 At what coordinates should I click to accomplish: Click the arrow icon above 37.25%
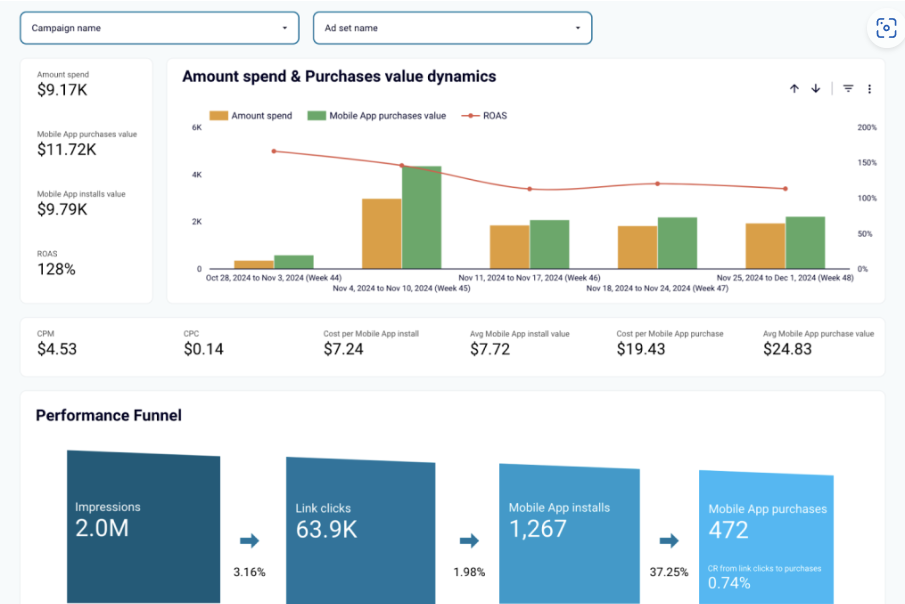click(x=669, y=541)
